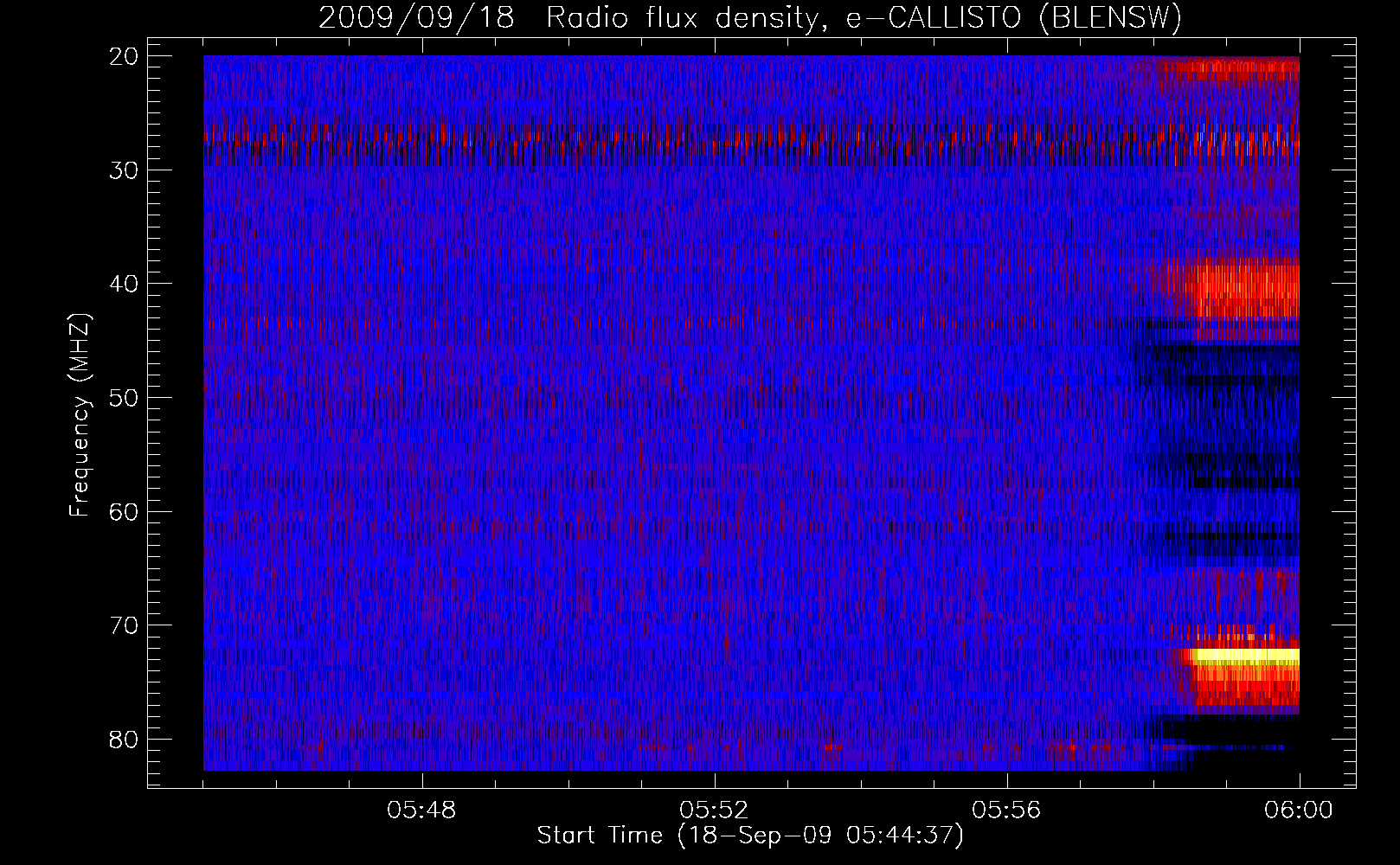Click the frequency tick label 40
The image size is (1400, 865).
[x=125, y=284]
